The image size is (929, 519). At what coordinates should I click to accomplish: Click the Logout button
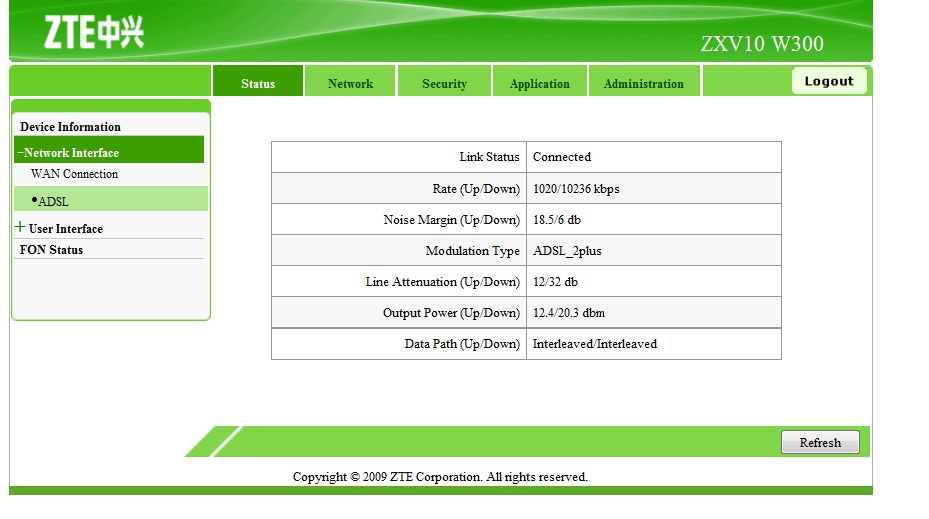[829, 81]
